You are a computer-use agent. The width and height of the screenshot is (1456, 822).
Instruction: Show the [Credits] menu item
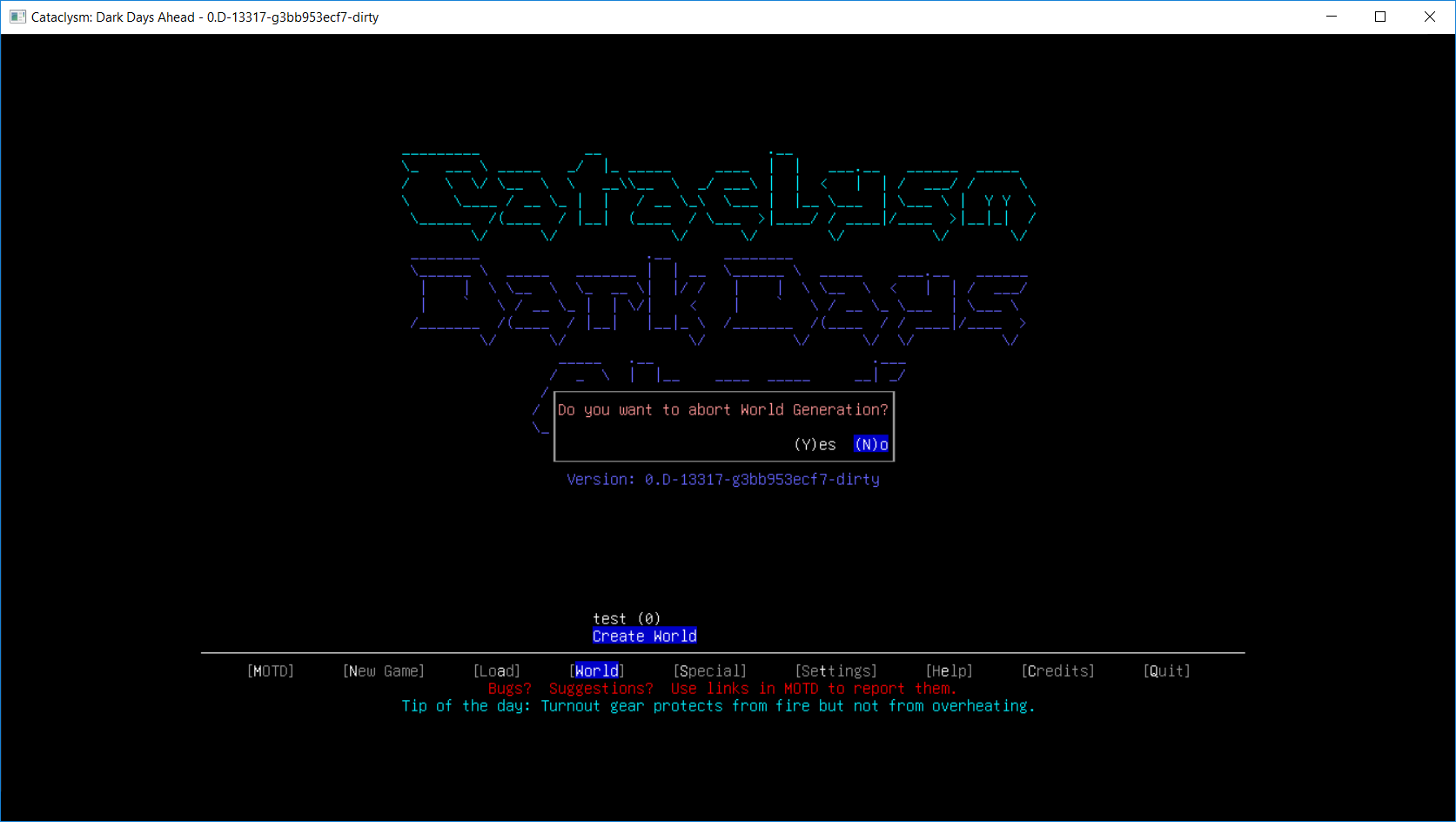tap(1058, 670)
